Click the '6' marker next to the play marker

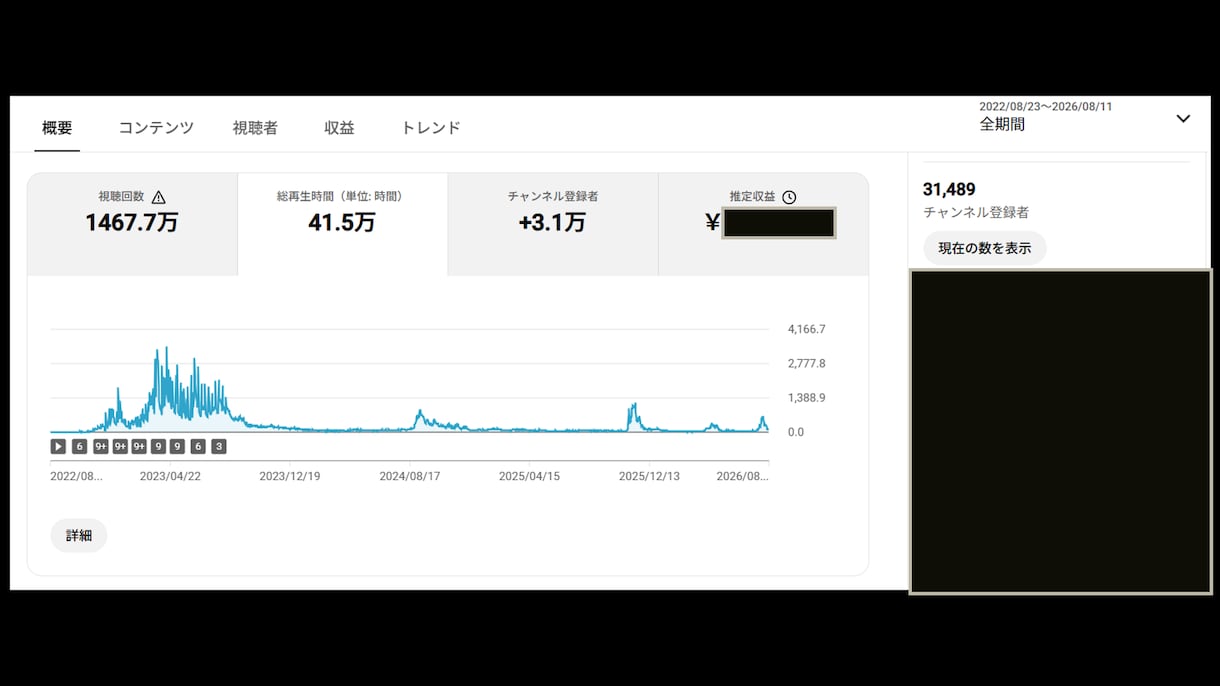(x=79, y=446)
